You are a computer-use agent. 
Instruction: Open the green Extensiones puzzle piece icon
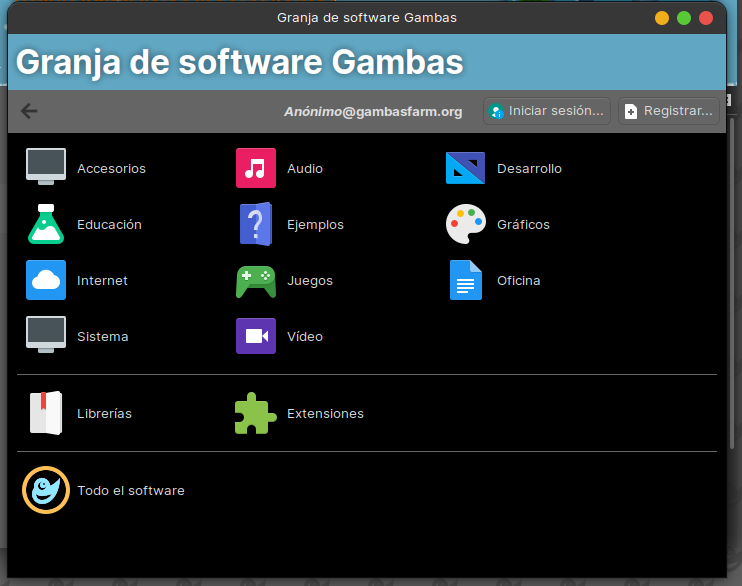tap(256, 413)
